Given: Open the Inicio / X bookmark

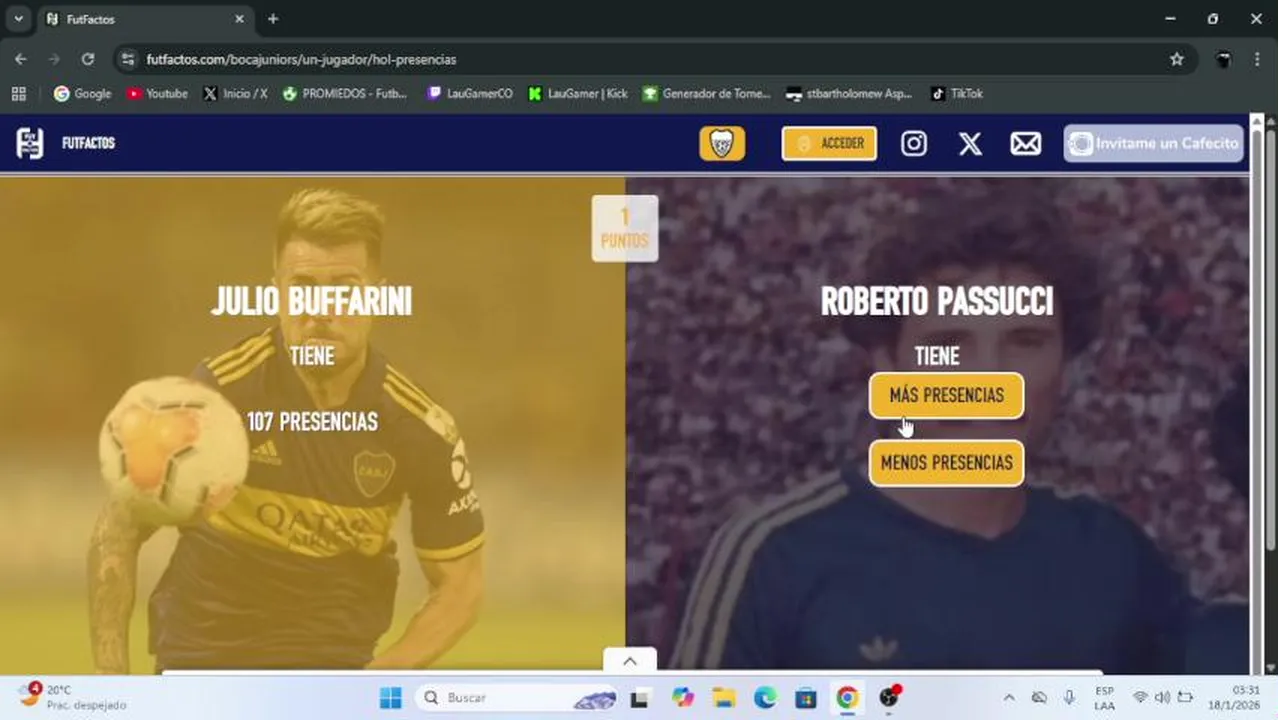Looking at the screenshot, I should 235,93.
